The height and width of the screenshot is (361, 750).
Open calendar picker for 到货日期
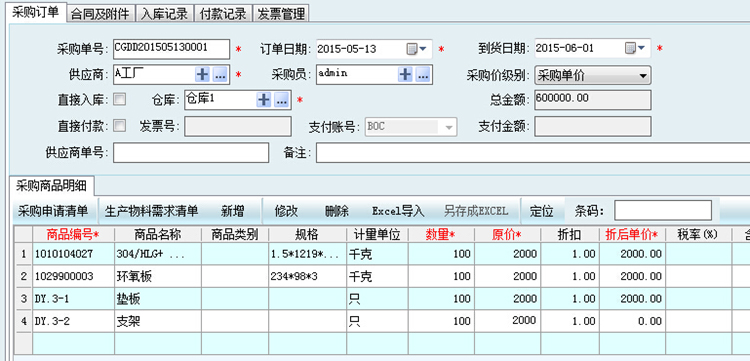point(635,49)
